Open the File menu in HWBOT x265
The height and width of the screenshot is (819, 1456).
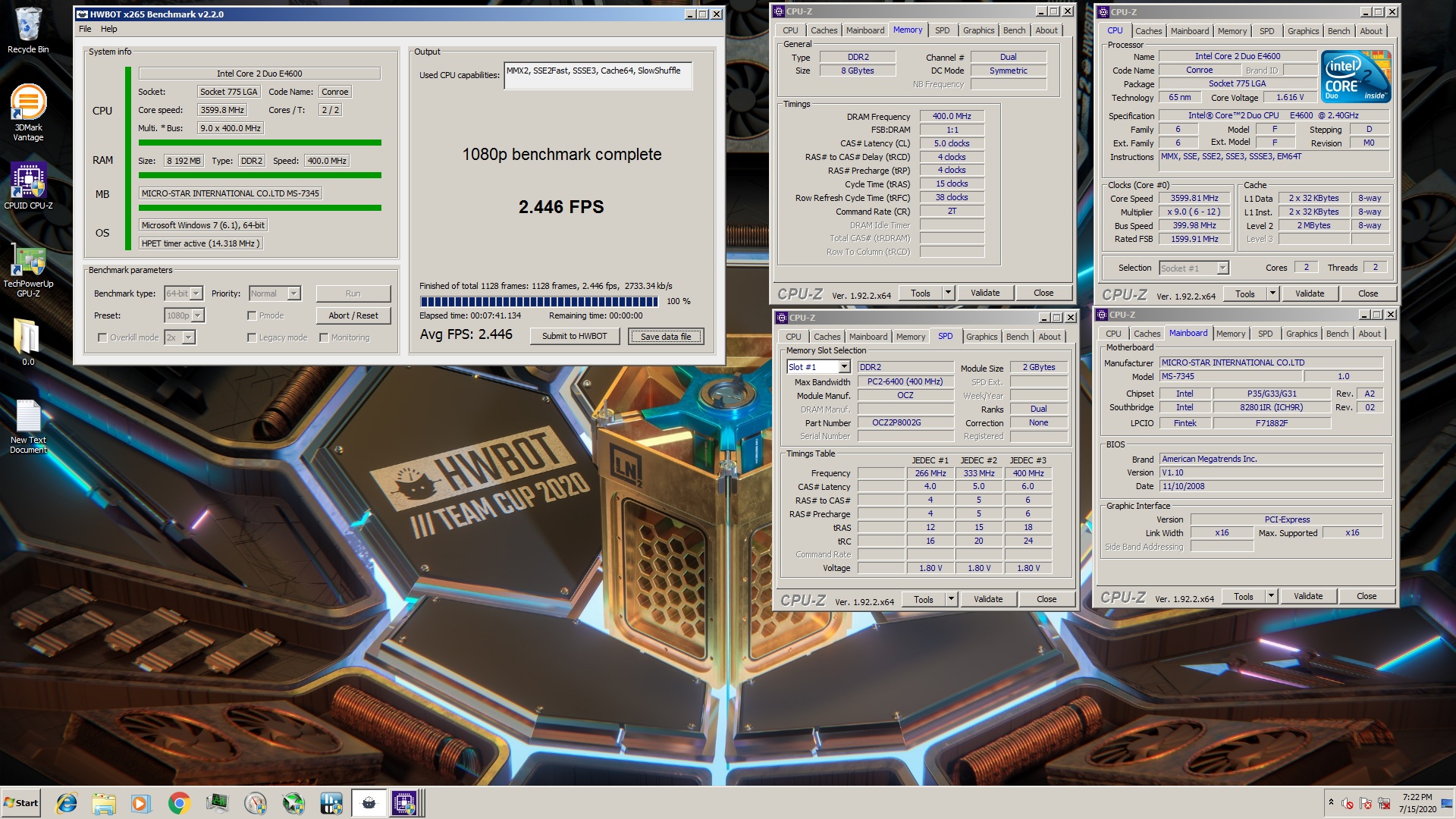coord(85,29)
